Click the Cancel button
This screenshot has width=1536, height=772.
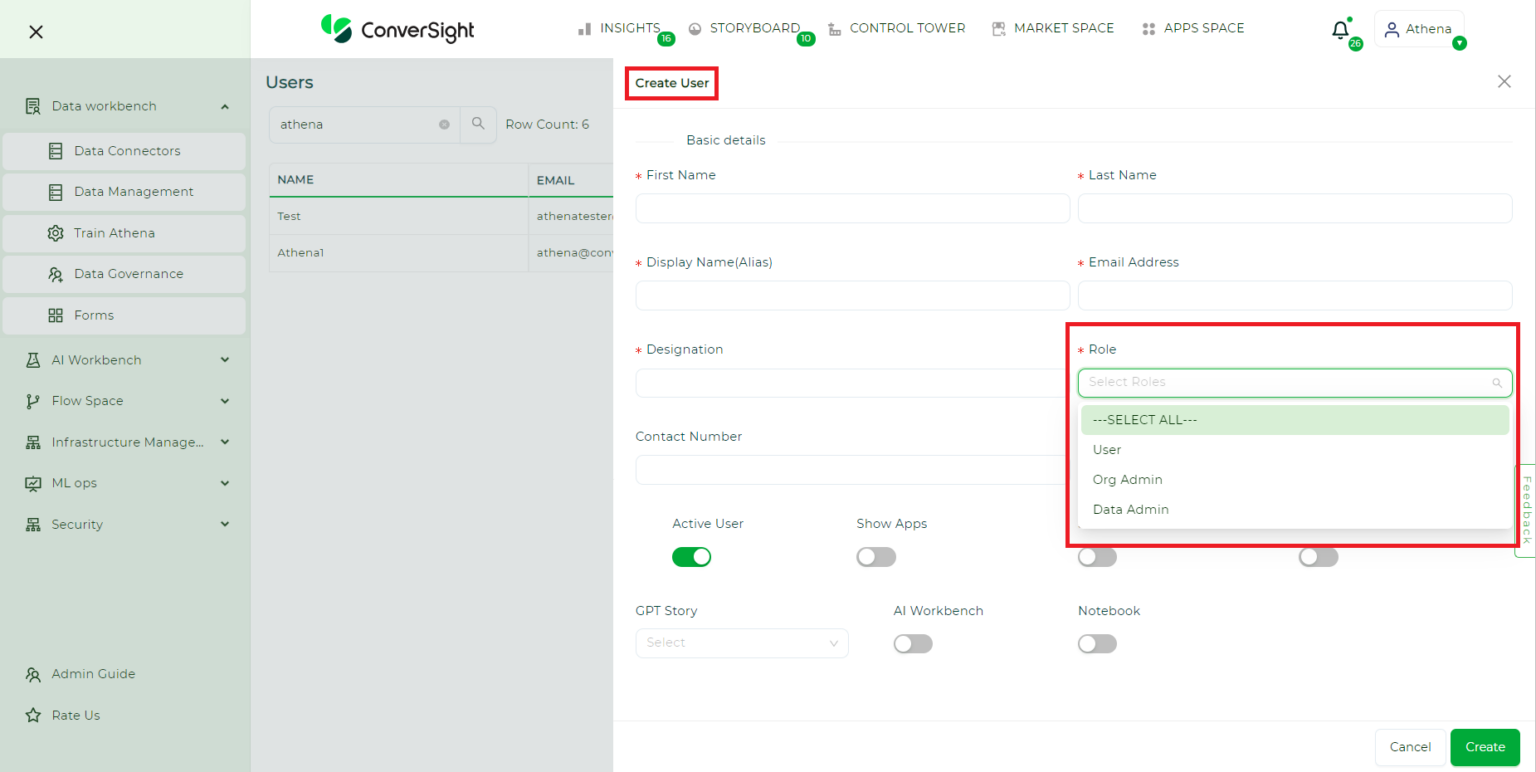tap(1410, 747)
